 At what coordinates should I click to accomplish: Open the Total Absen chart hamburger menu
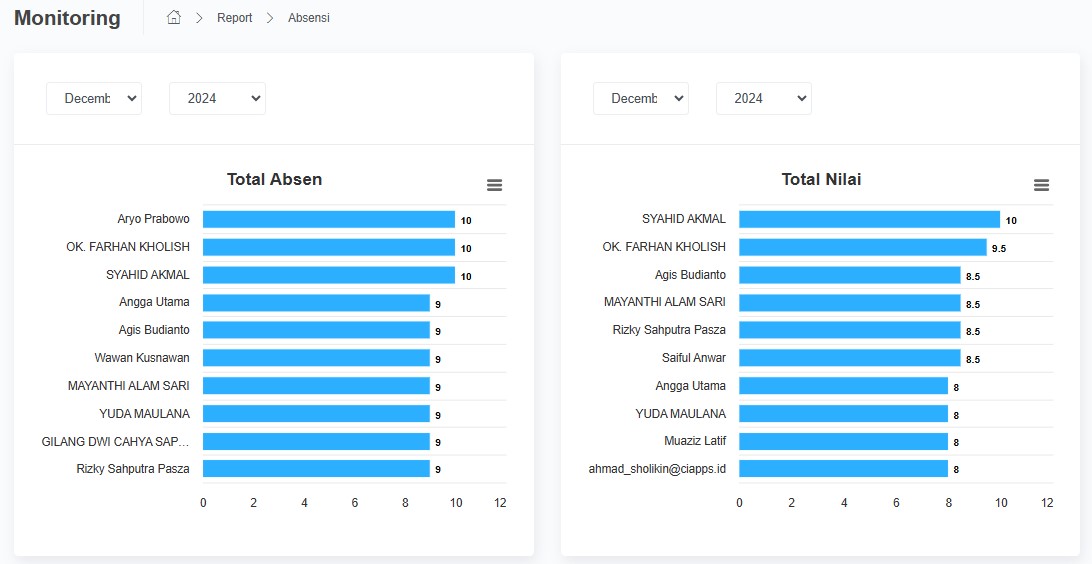point(494,185)
